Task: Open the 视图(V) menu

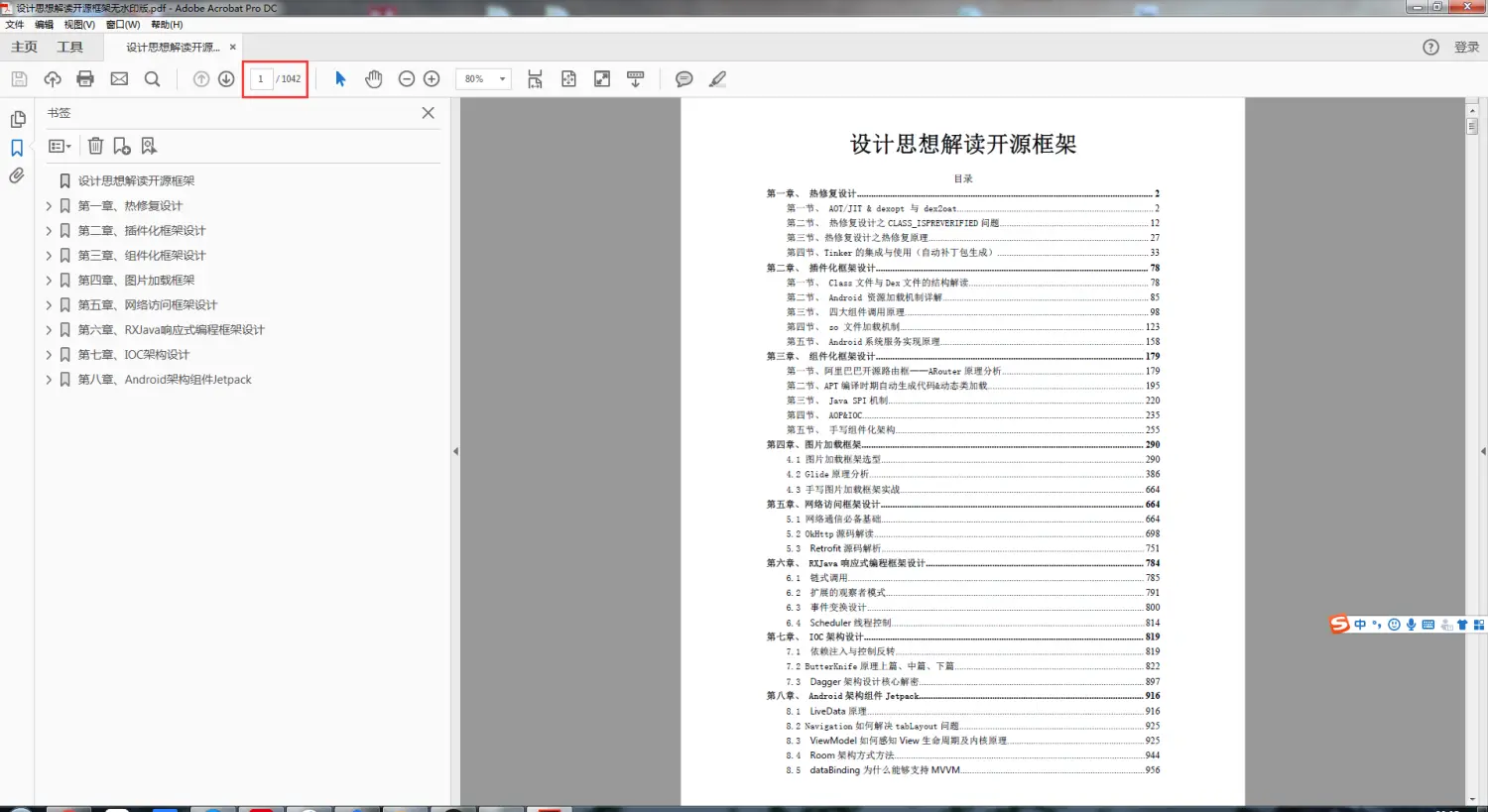Action: [79, 25]
